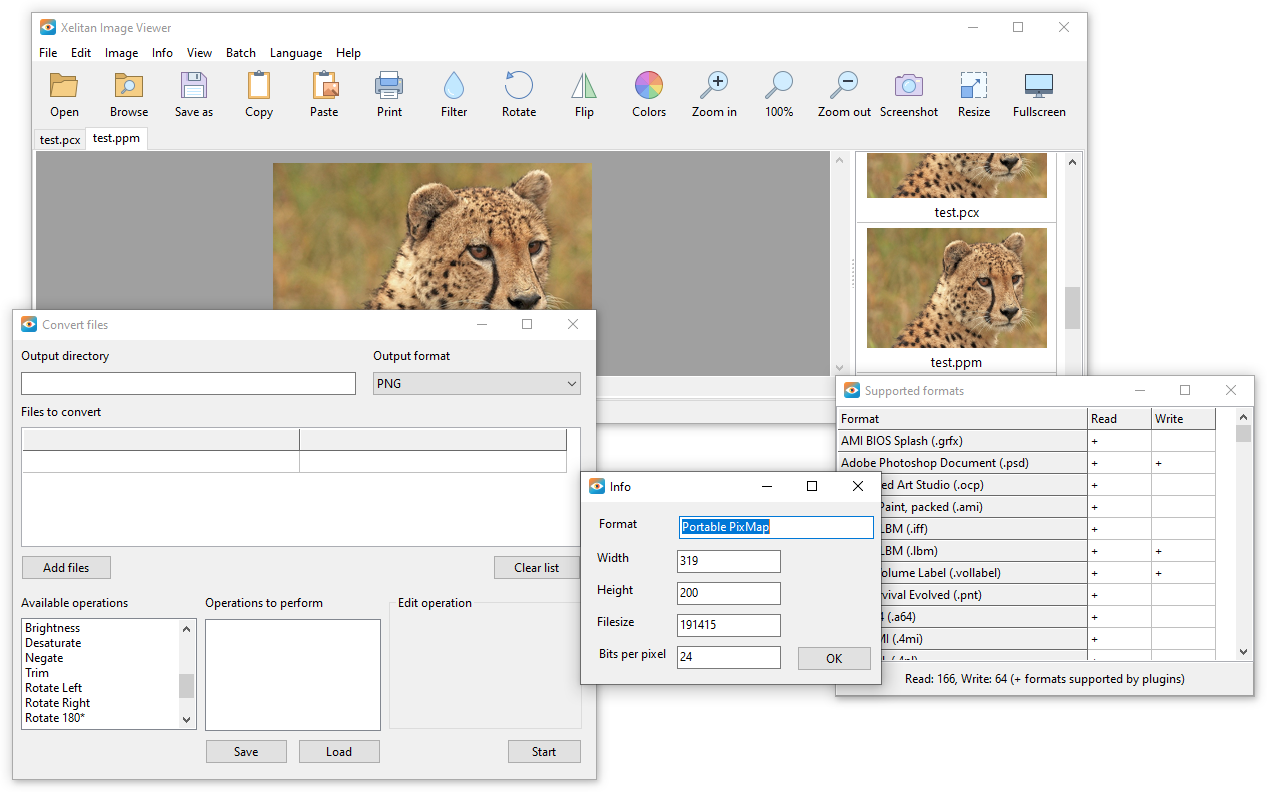Expand the Output format PNG dropdown
This screenshot has width=1267, height=792.
pyautogui.click(x=476, y=384)
